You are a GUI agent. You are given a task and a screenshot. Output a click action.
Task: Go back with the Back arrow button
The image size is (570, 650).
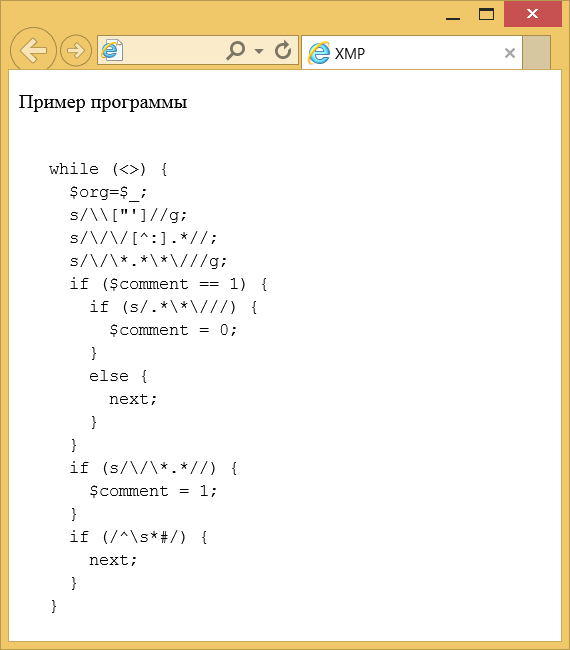click(x=33, y=51)
